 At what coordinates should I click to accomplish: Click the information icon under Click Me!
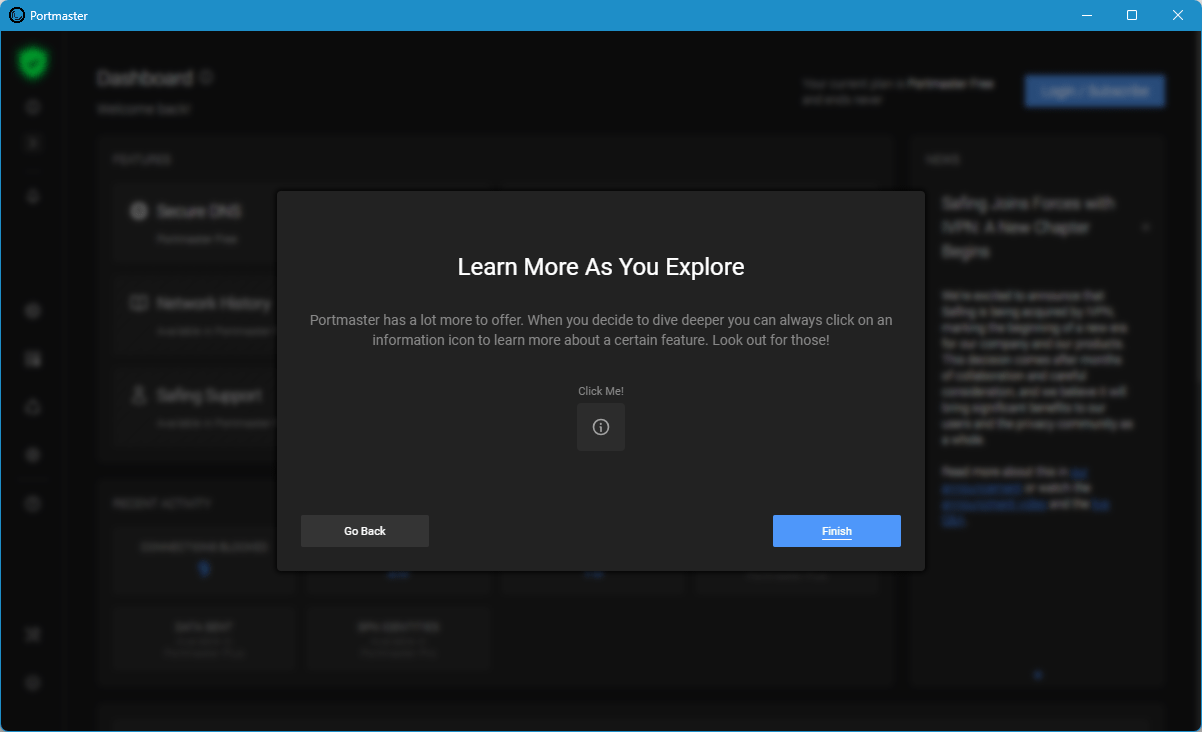pos(601,427)
